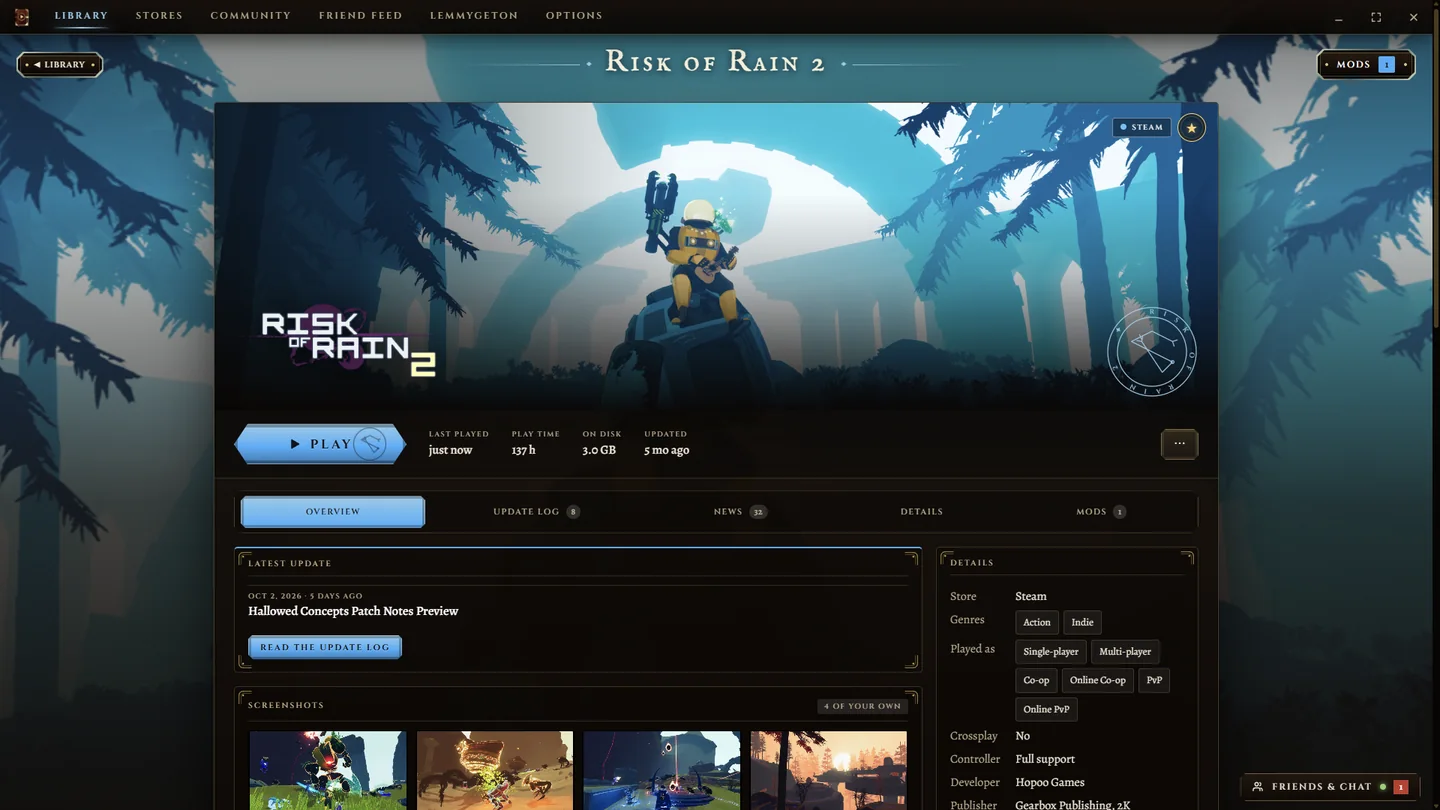Open the Community menu
The image size is (1440, 810).
[251, 16]
